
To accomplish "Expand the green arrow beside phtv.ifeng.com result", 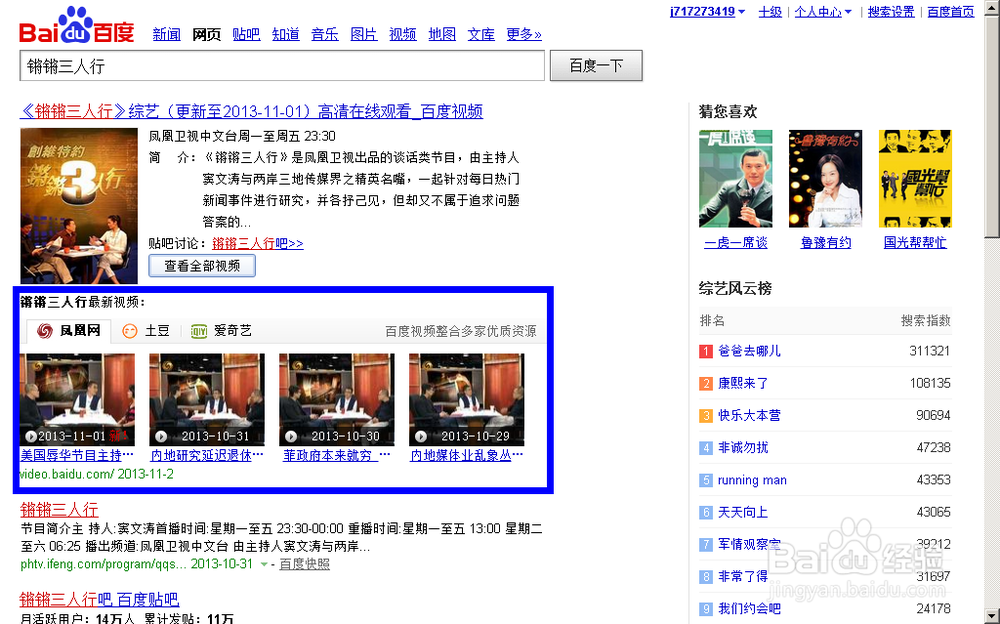I will click(263, 564).
